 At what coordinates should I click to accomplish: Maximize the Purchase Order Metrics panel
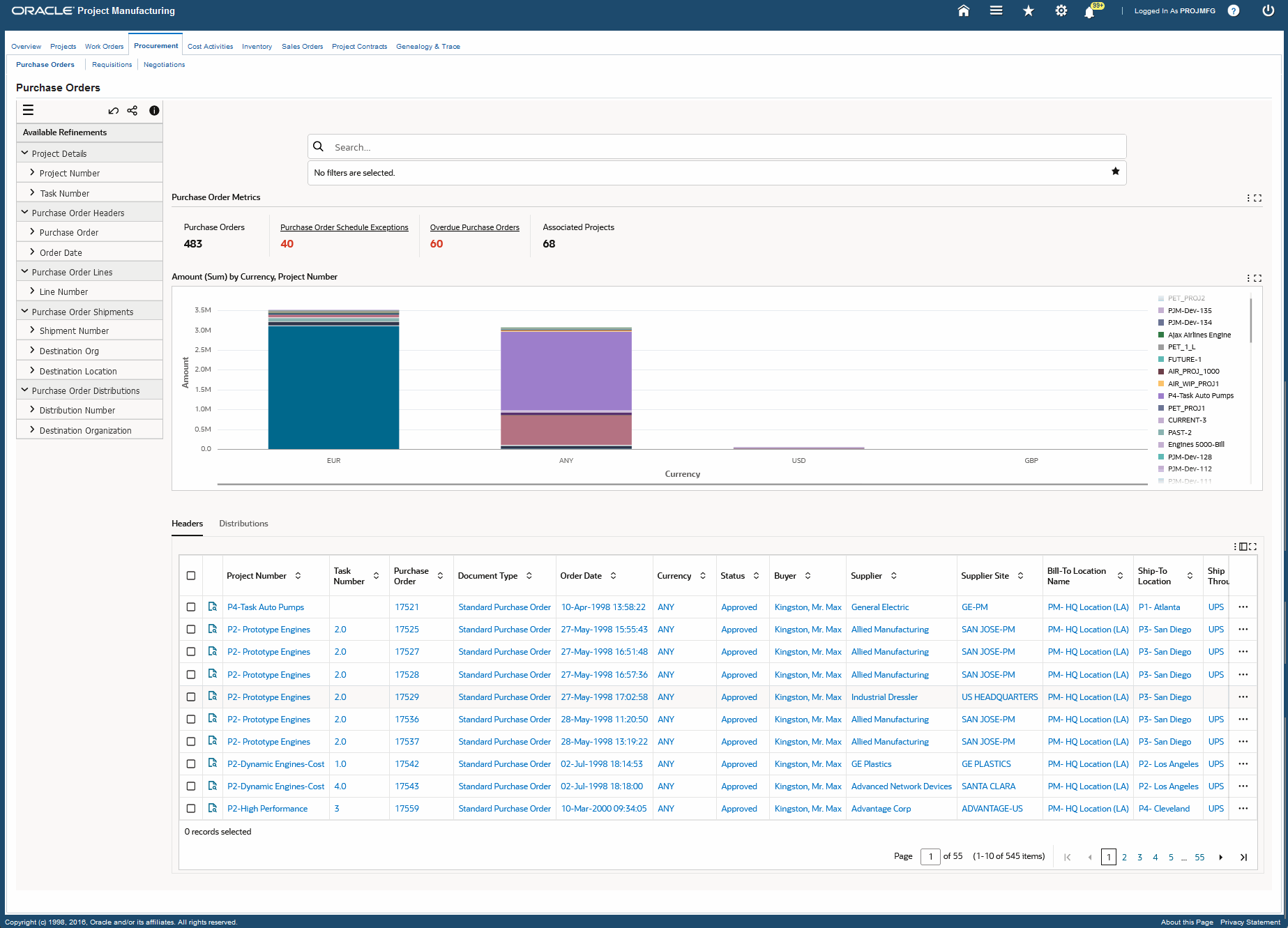[1257, 198]
